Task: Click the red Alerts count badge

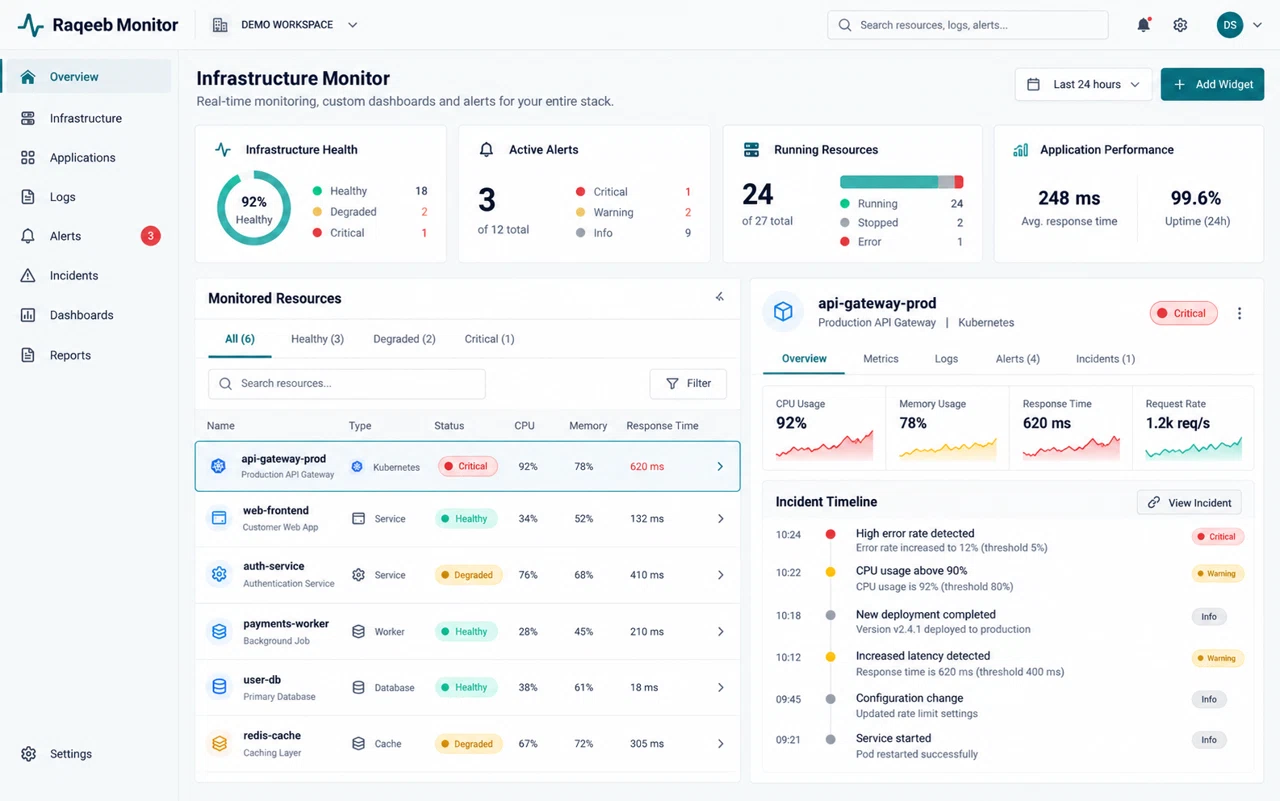Action: 150,236
